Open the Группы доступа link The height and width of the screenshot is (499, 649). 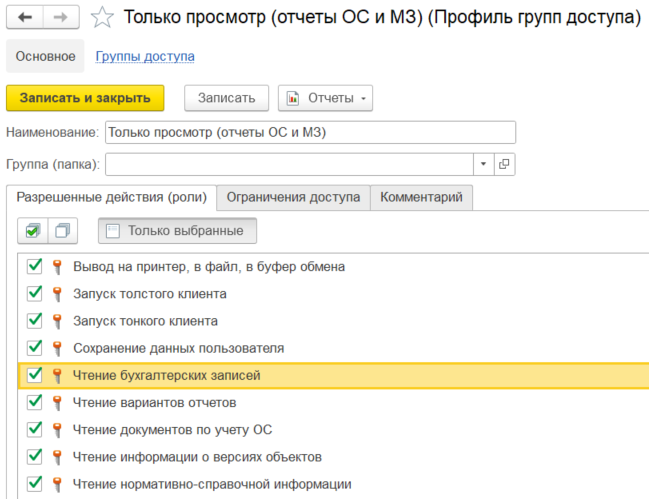coord(145,56)
